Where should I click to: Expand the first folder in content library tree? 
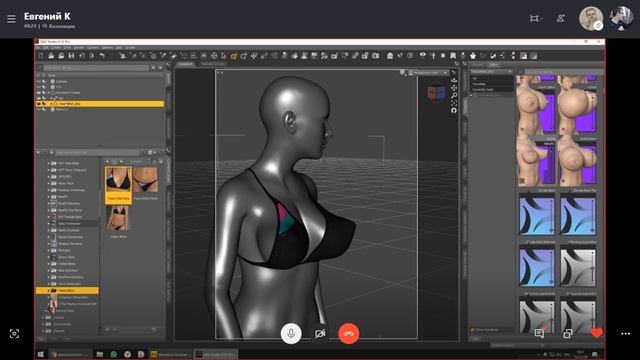coord(49,163)
